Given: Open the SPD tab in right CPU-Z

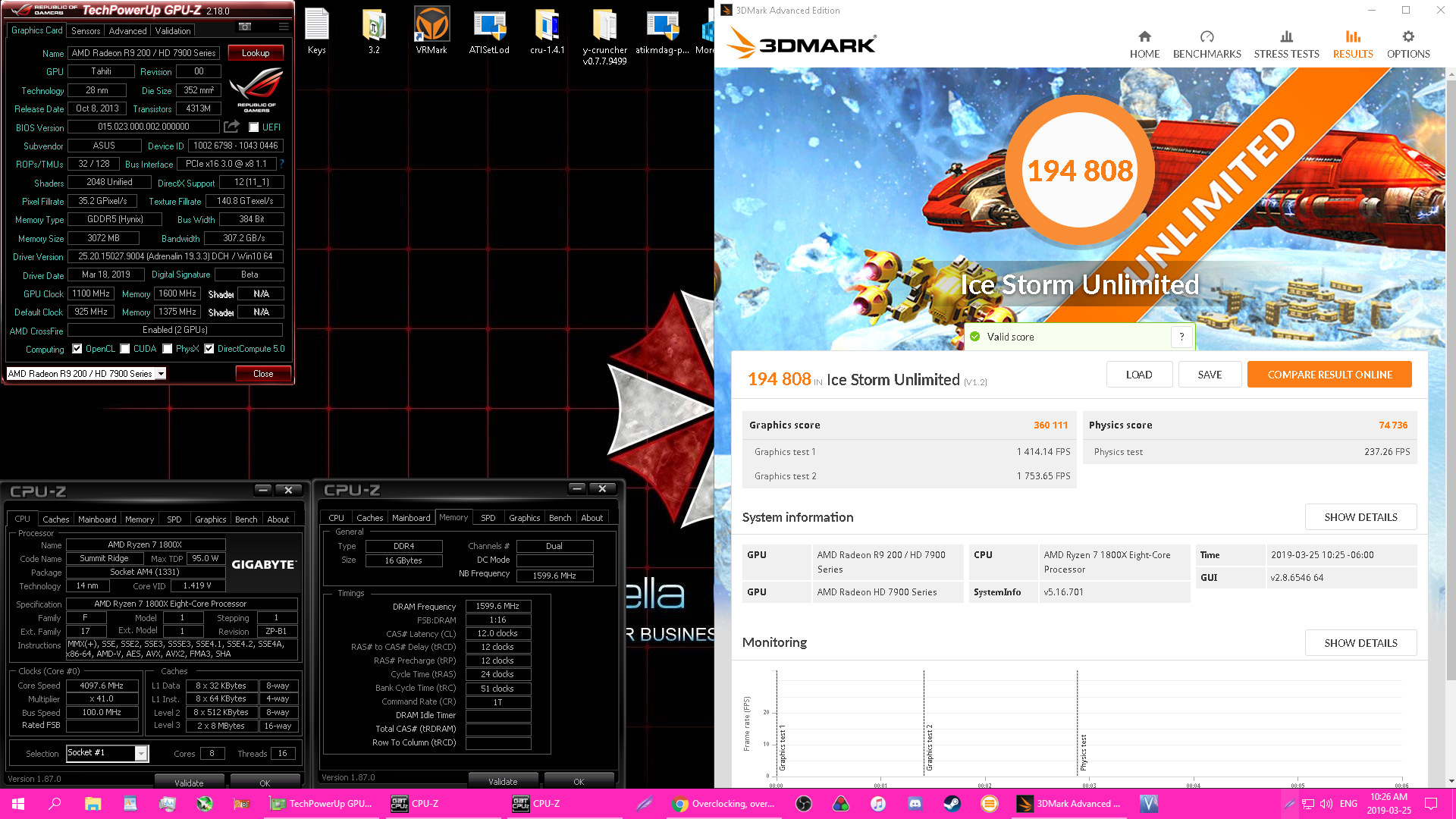Looking at the screenshot, I should click(x=488, y=518).
